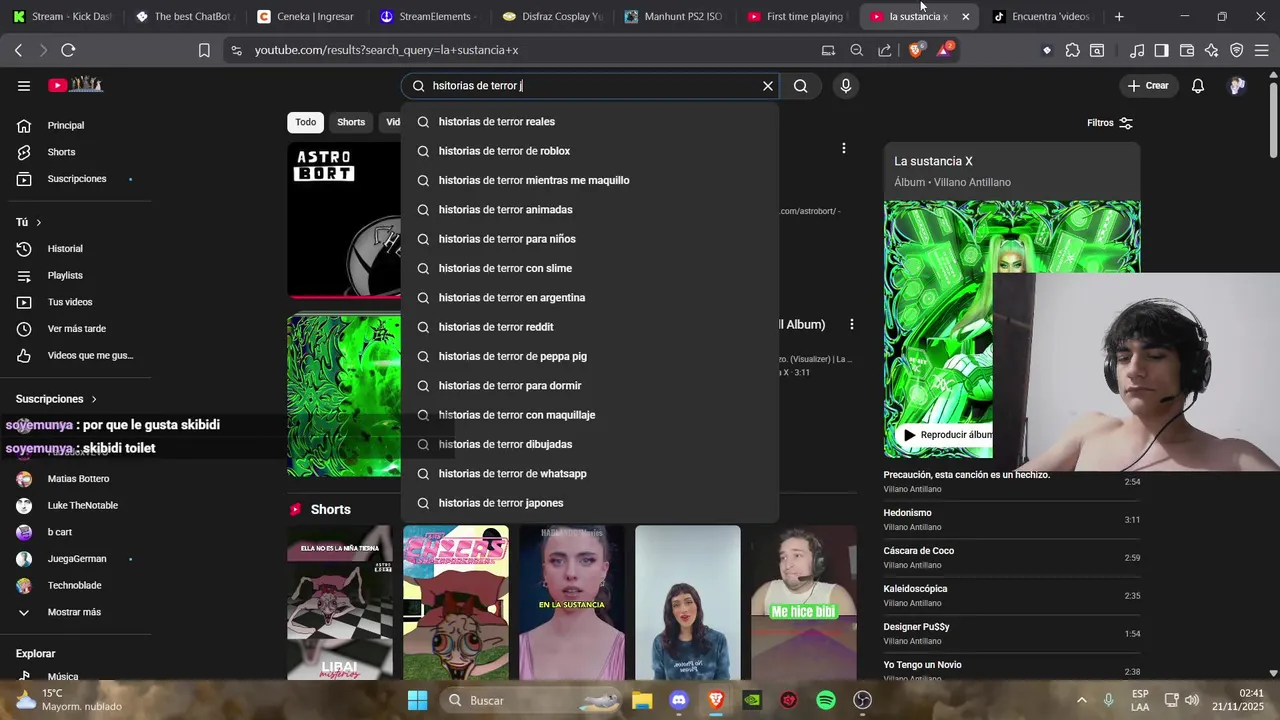Open the YouTube hamburger guide menu
The image size is (1280, 720).
tap(24, 86)
